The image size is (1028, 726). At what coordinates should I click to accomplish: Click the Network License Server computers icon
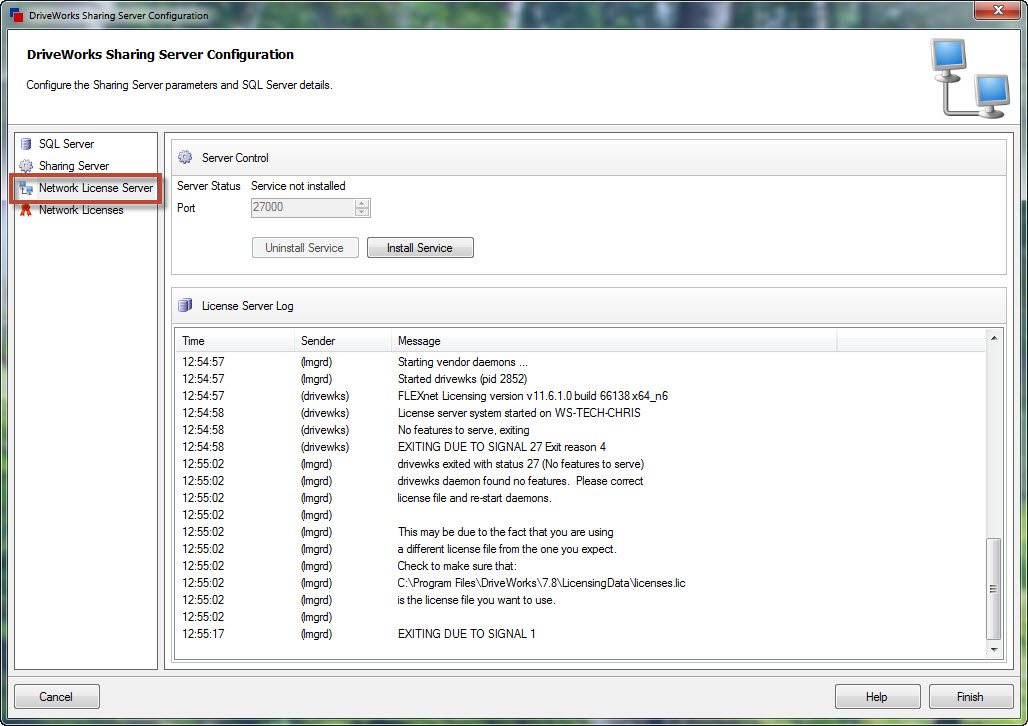[x=26, y=188]
